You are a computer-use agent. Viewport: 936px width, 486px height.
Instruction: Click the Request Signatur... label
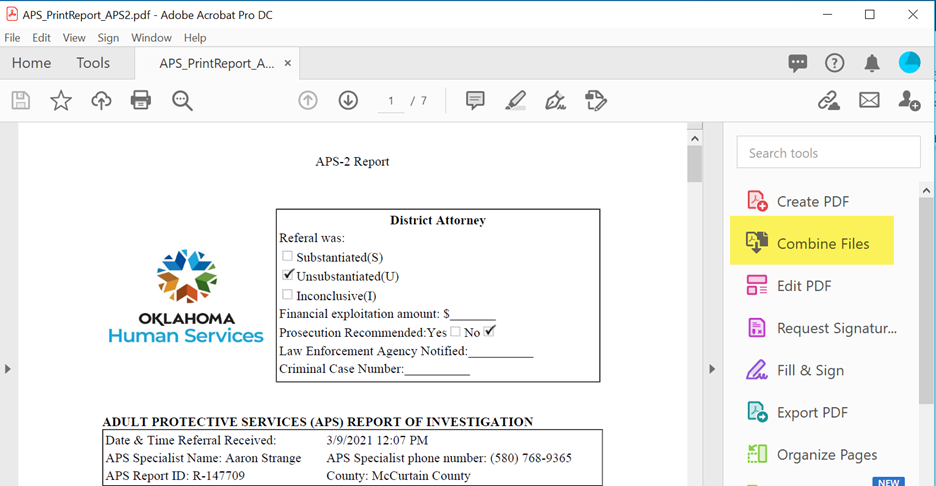pos(836,328)
